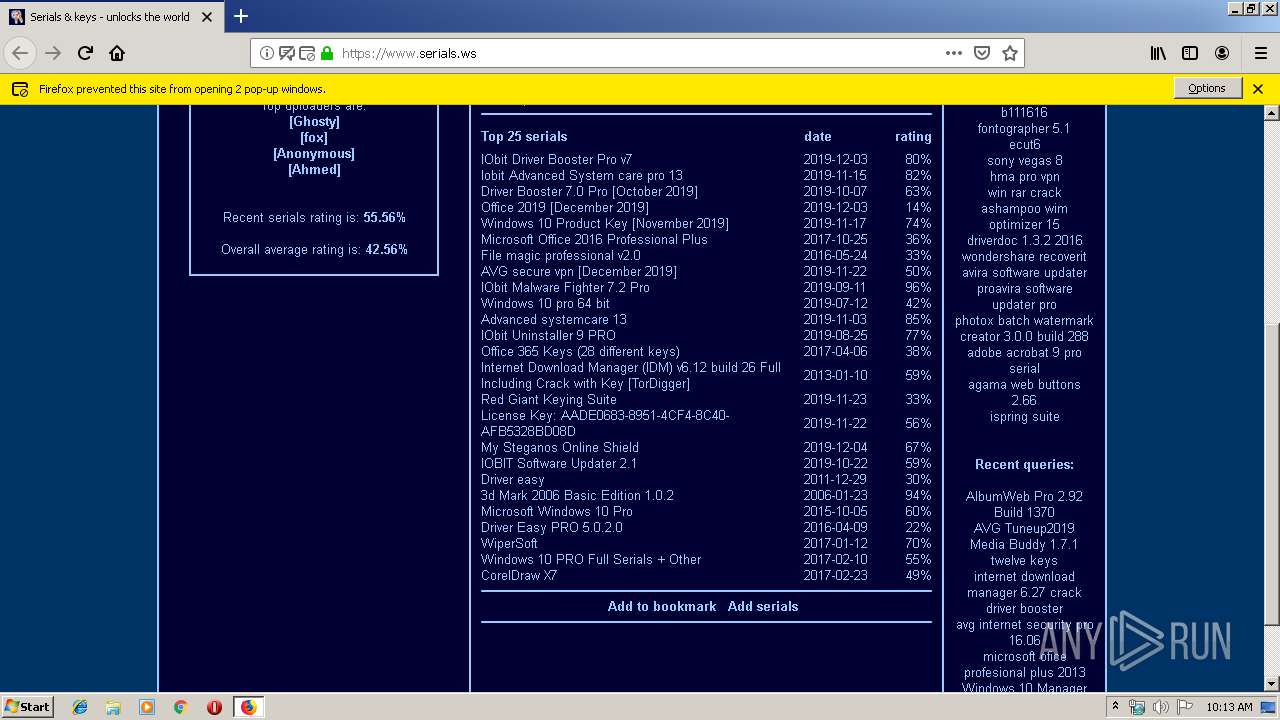Open IObit Driver Booster Pro v7 serial
The height and width of the screenshot is (720, 1280).
556,159
